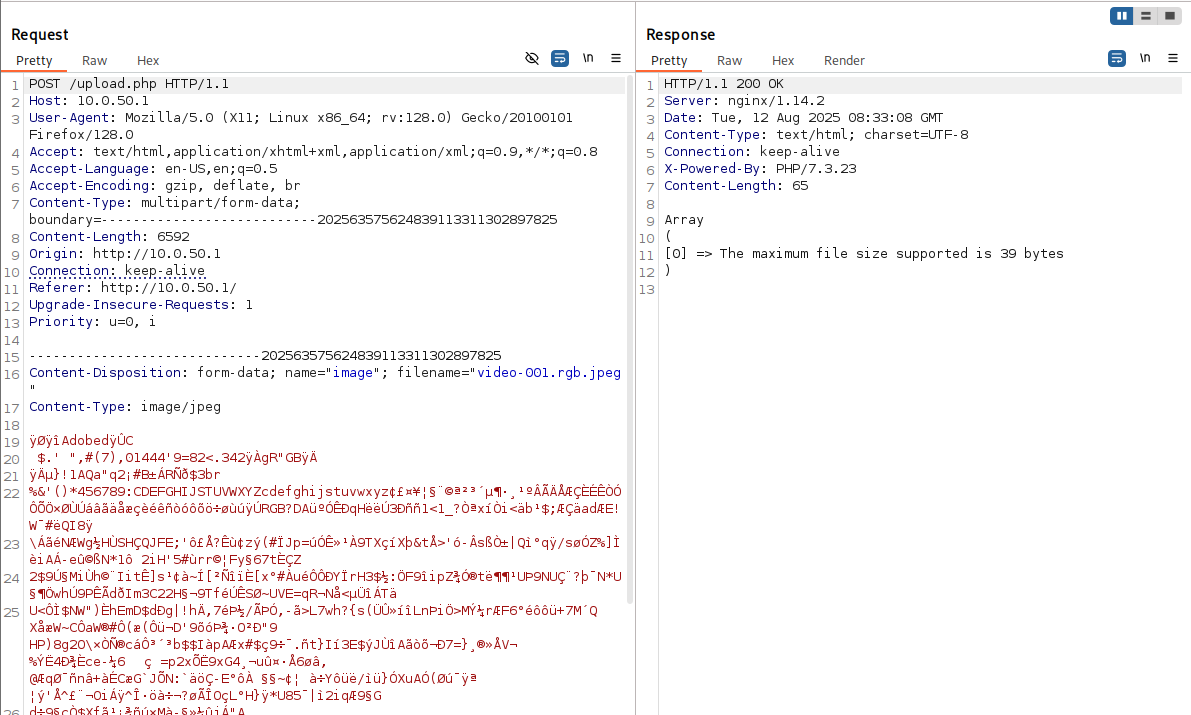This screenshot has width=1191, height=715.
Task: Open the Request panel options menu
Action: coord(616,59)
